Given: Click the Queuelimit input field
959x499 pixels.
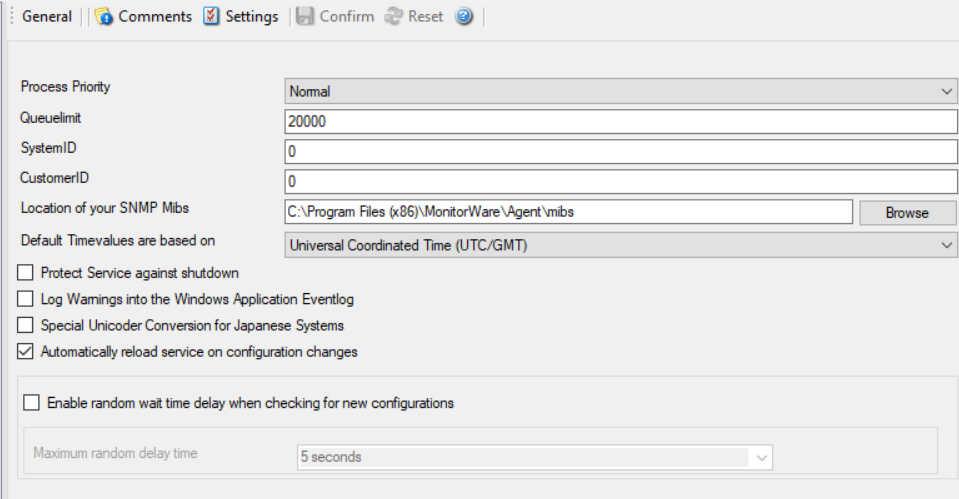Looking at the screenshot, I should [620, 122].
